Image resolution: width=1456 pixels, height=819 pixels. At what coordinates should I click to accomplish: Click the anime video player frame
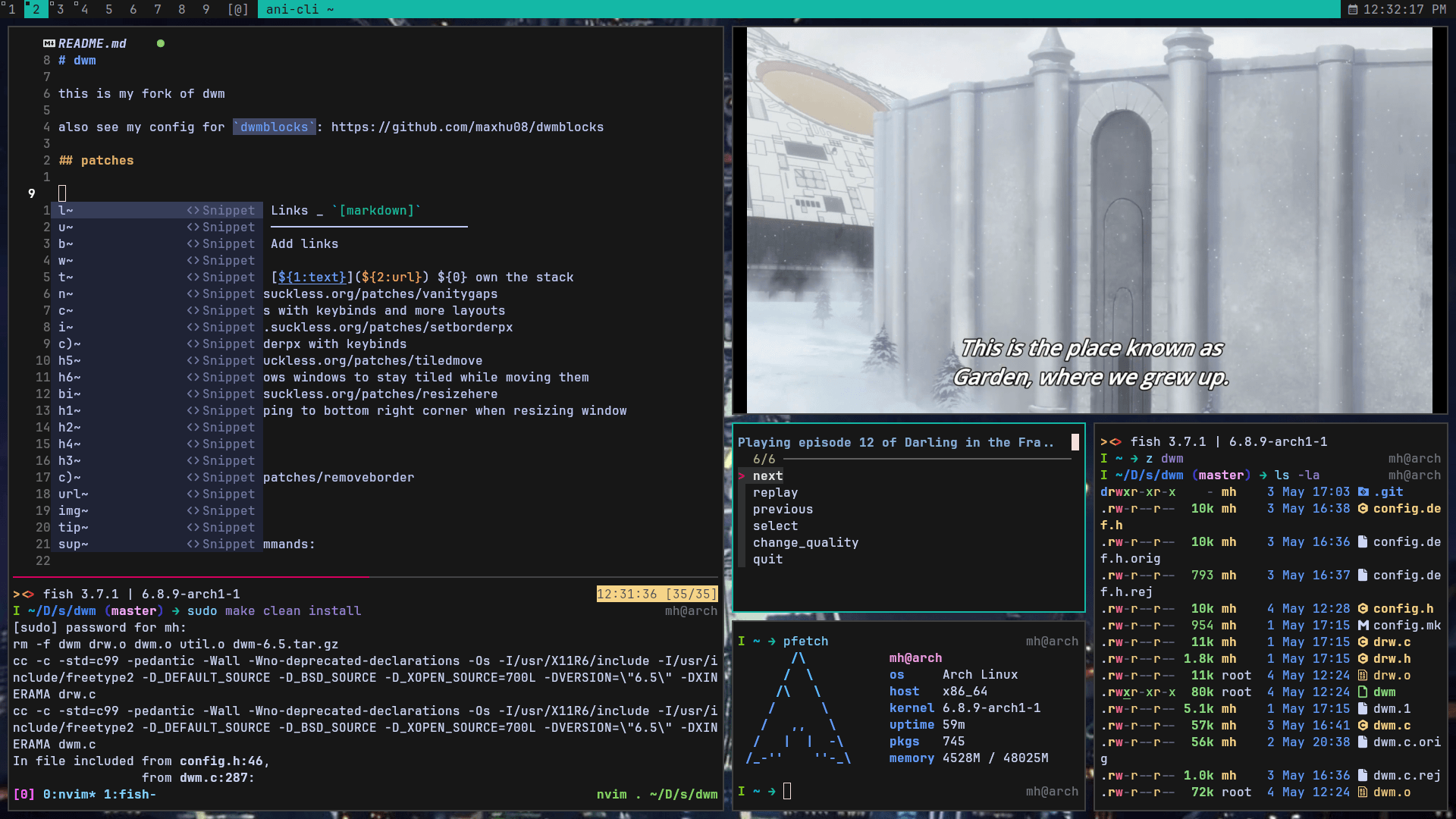[x=1089, y=220]
